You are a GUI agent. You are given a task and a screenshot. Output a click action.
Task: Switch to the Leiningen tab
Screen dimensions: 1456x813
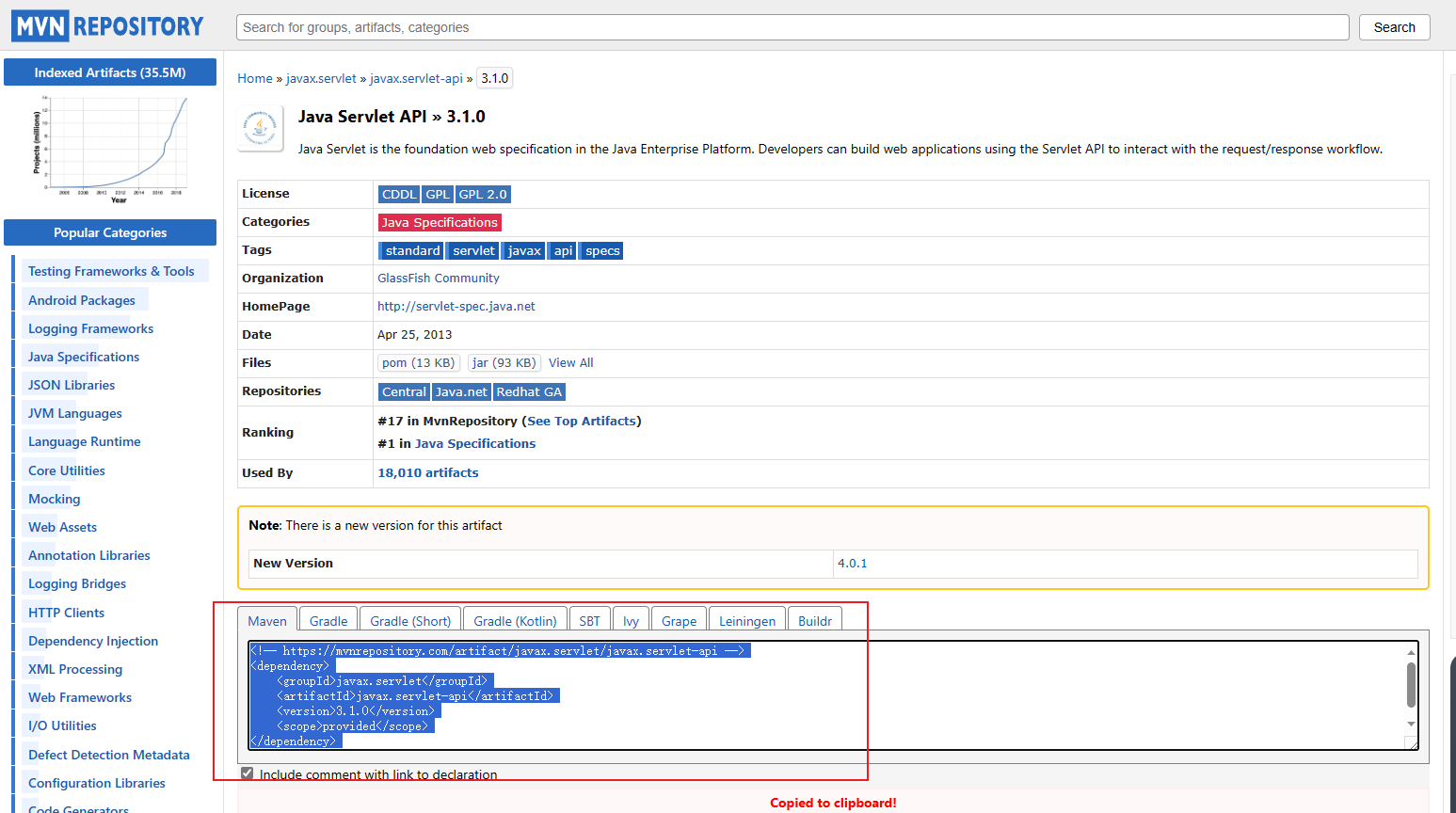click(x=747, y=620)
